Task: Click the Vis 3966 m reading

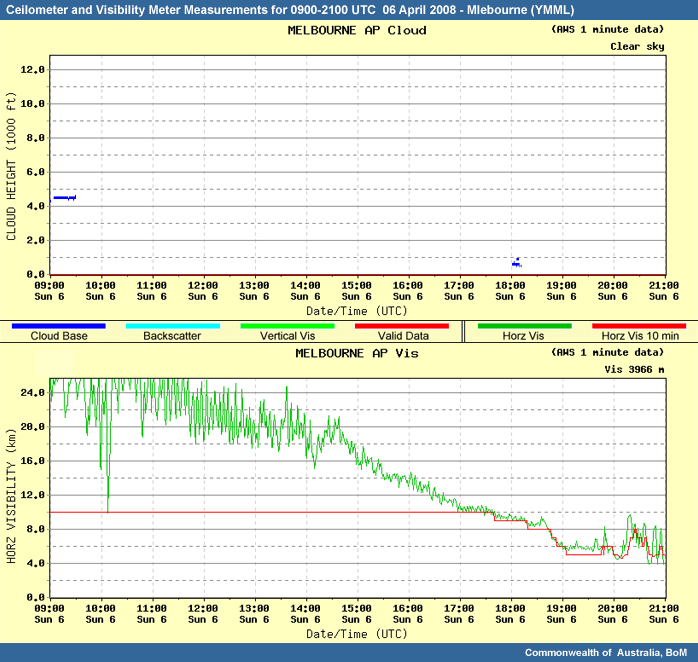Action: (634, 370)
